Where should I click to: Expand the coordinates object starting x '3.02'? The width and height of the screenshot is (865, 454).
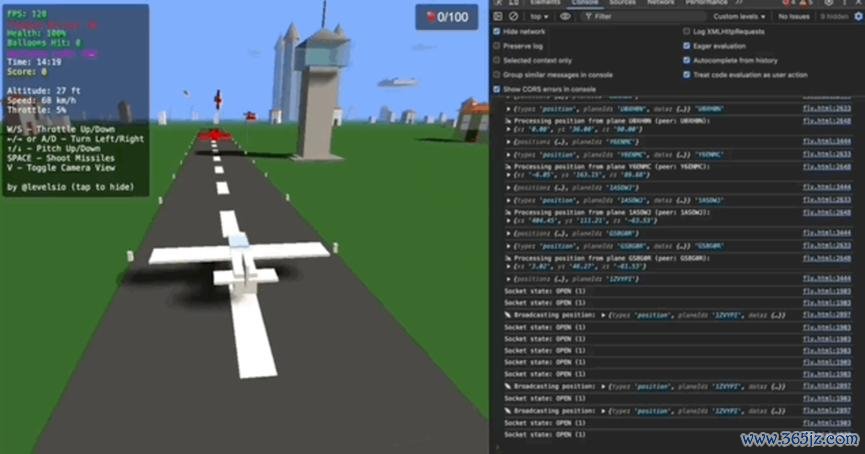pyautogui.click(x=509, y=266)
